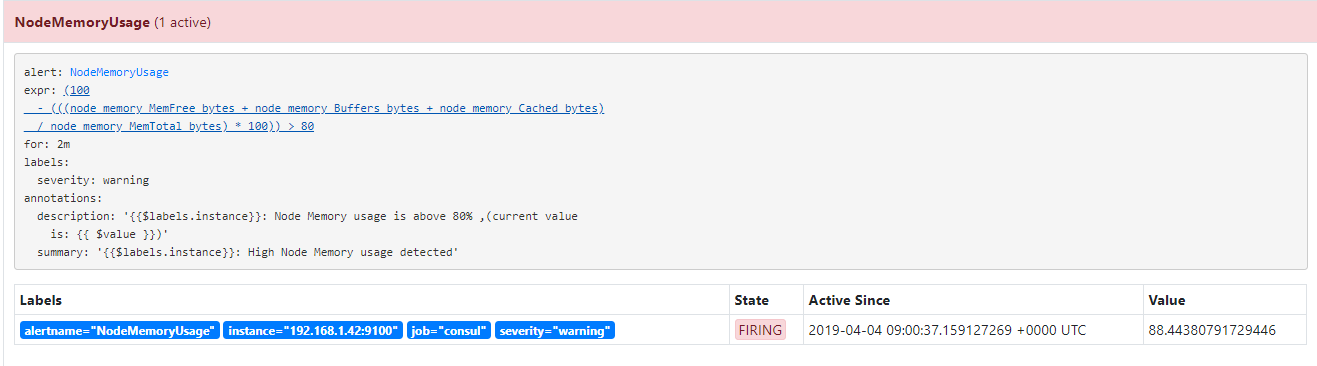Click the Labels column header
The image size is (1317, 366).
pos(40,300)
